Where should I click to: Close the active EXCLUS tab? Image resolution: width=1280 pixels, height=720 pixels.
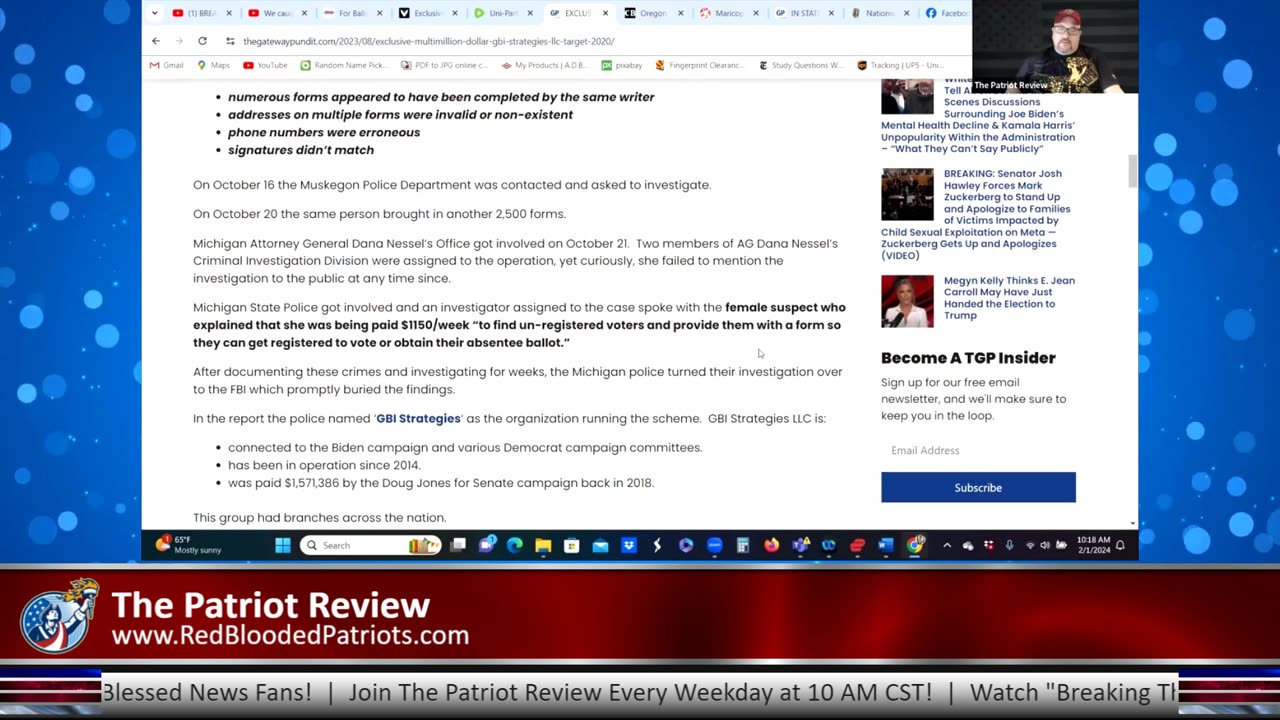[605, 13]
